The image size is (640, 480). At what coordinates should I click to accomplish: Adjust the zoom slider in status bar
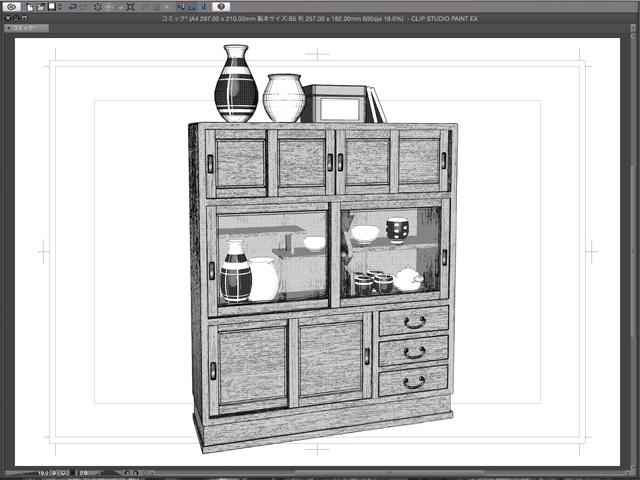(21, 473)
